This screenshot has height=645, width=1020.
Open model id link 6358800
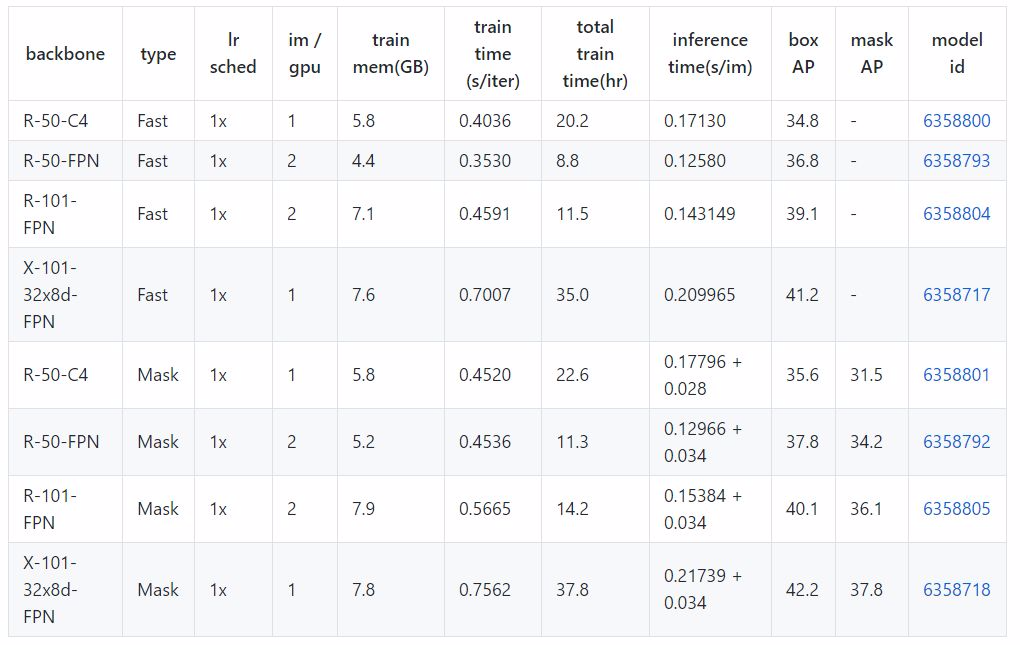956,121
